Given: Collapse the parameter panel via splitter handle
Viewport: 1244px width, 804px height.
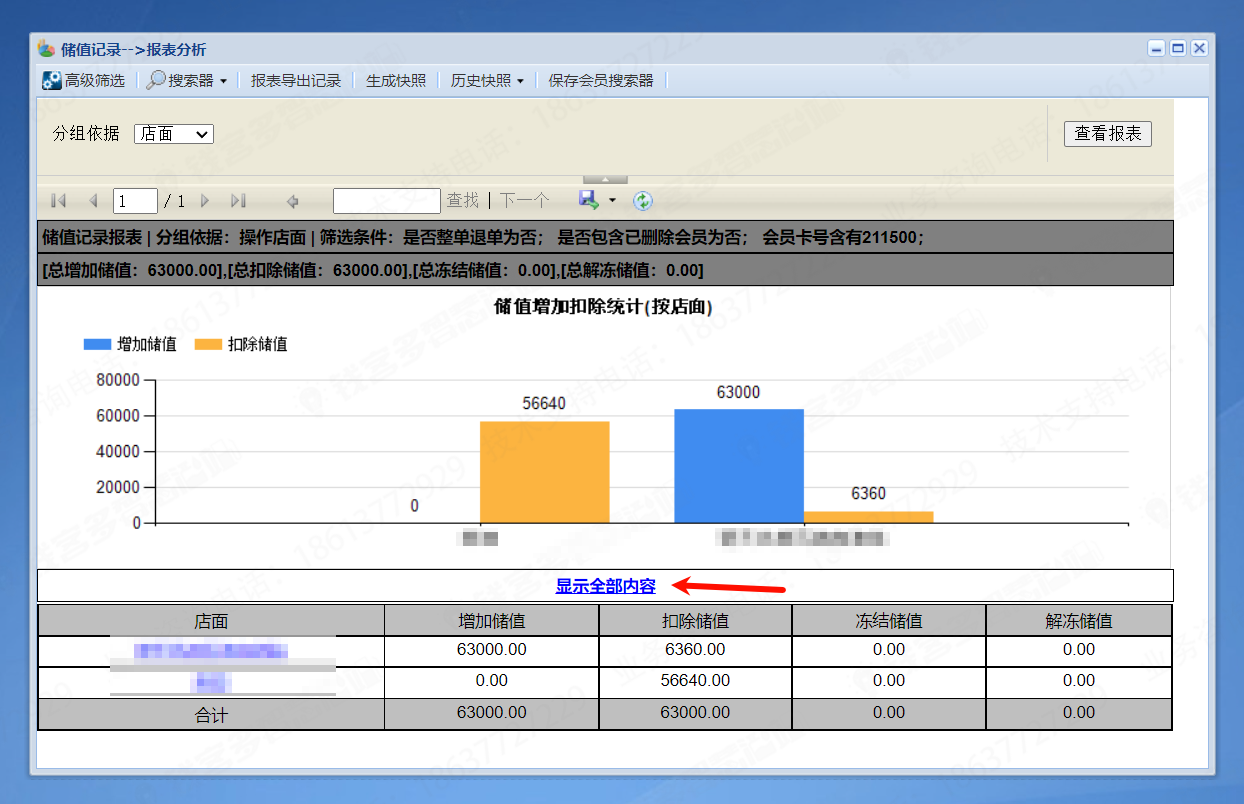Looking at the screenshot, I should 605,179.
